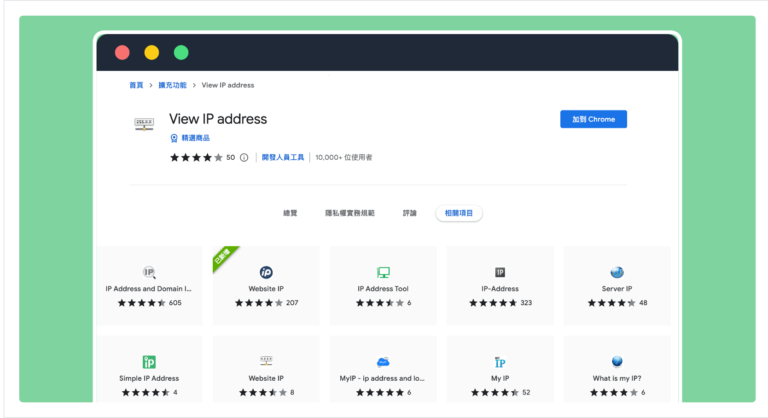This screenshot has width=768, height=418.
Task: Open the 精選商品 featured link
Action: point(195,138)
